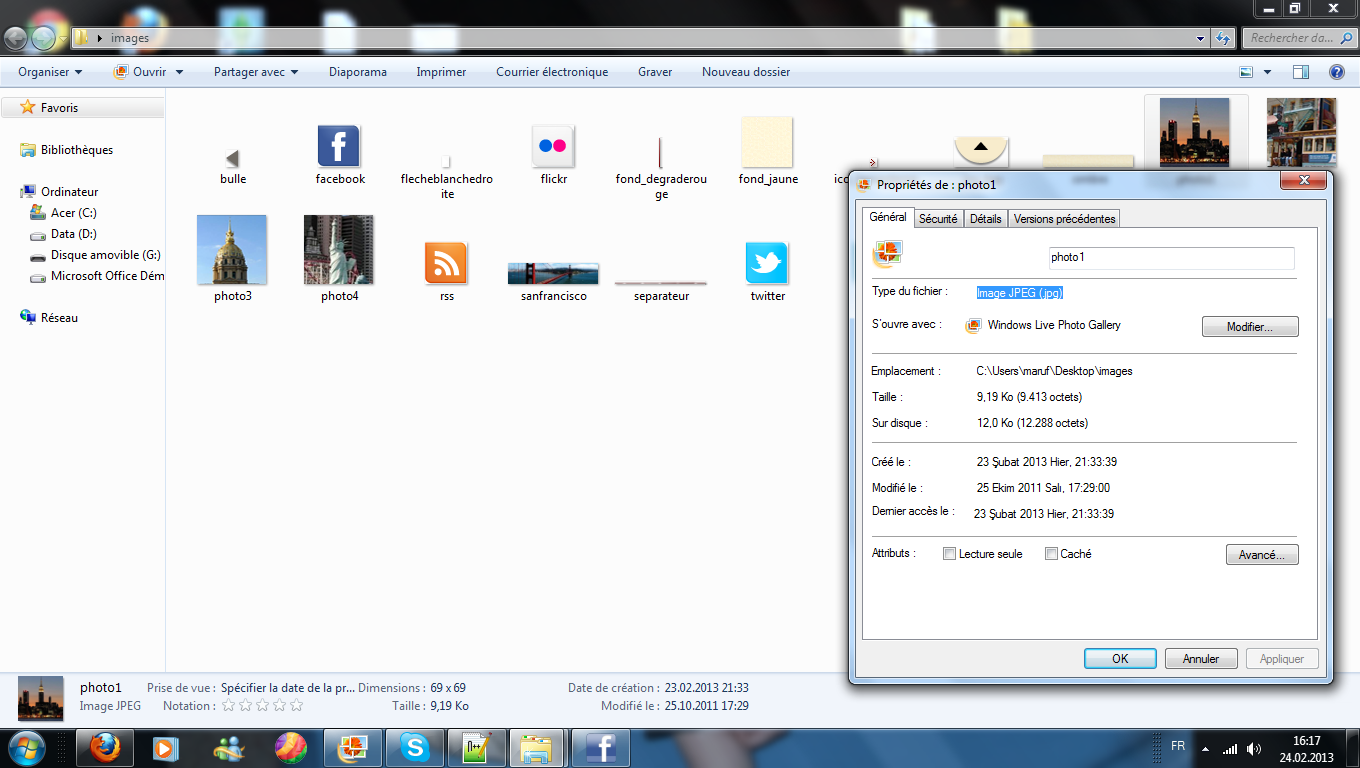Click the help question mark icon

coord(1336,72)
